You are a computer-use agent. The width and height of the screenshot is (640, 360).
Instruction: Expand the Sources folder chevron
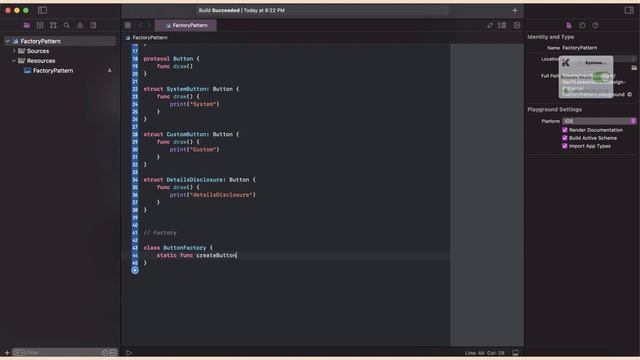coord(14,51)
